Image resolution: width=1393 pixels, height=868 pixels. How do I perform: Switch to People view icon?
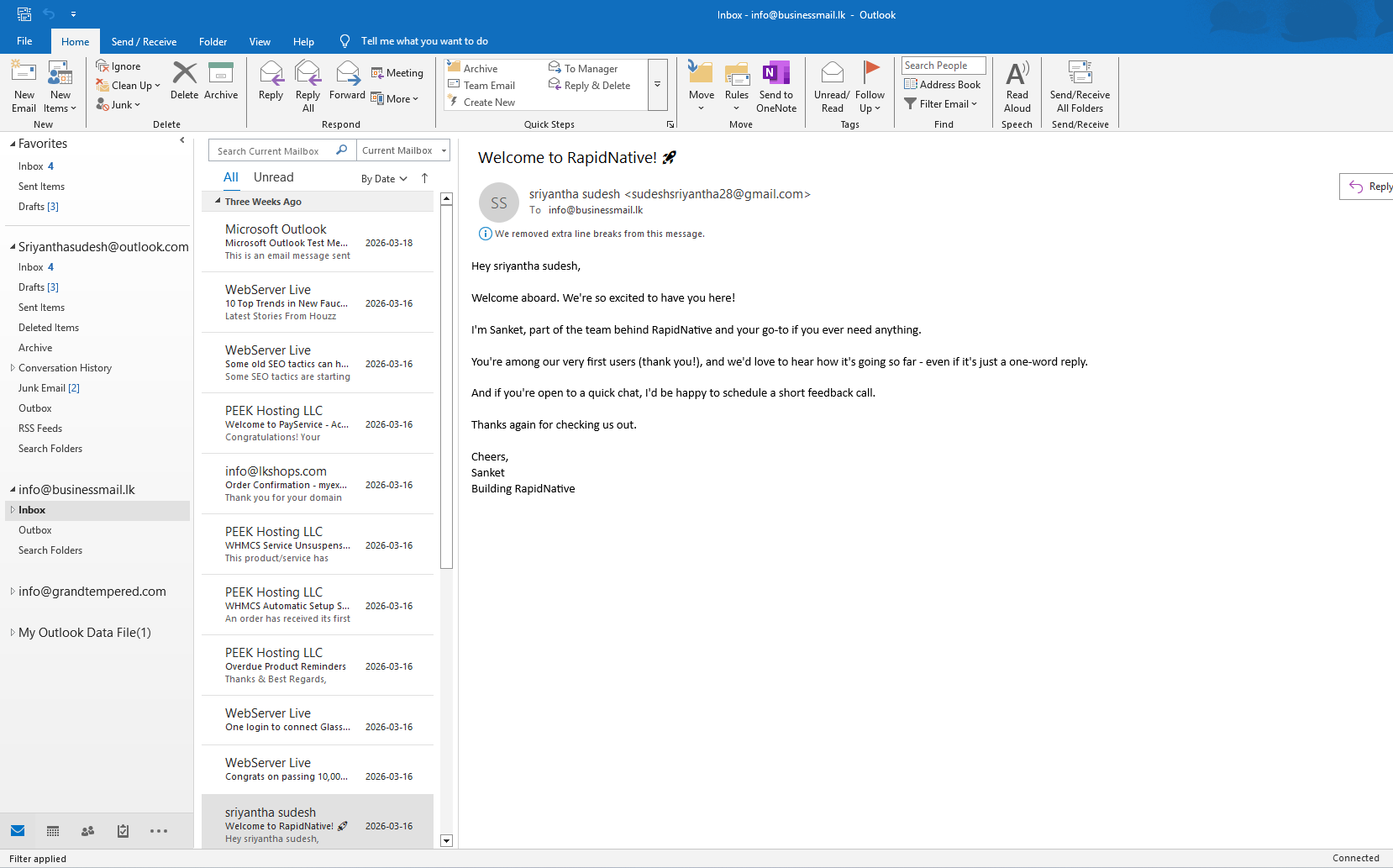point(87,831)
